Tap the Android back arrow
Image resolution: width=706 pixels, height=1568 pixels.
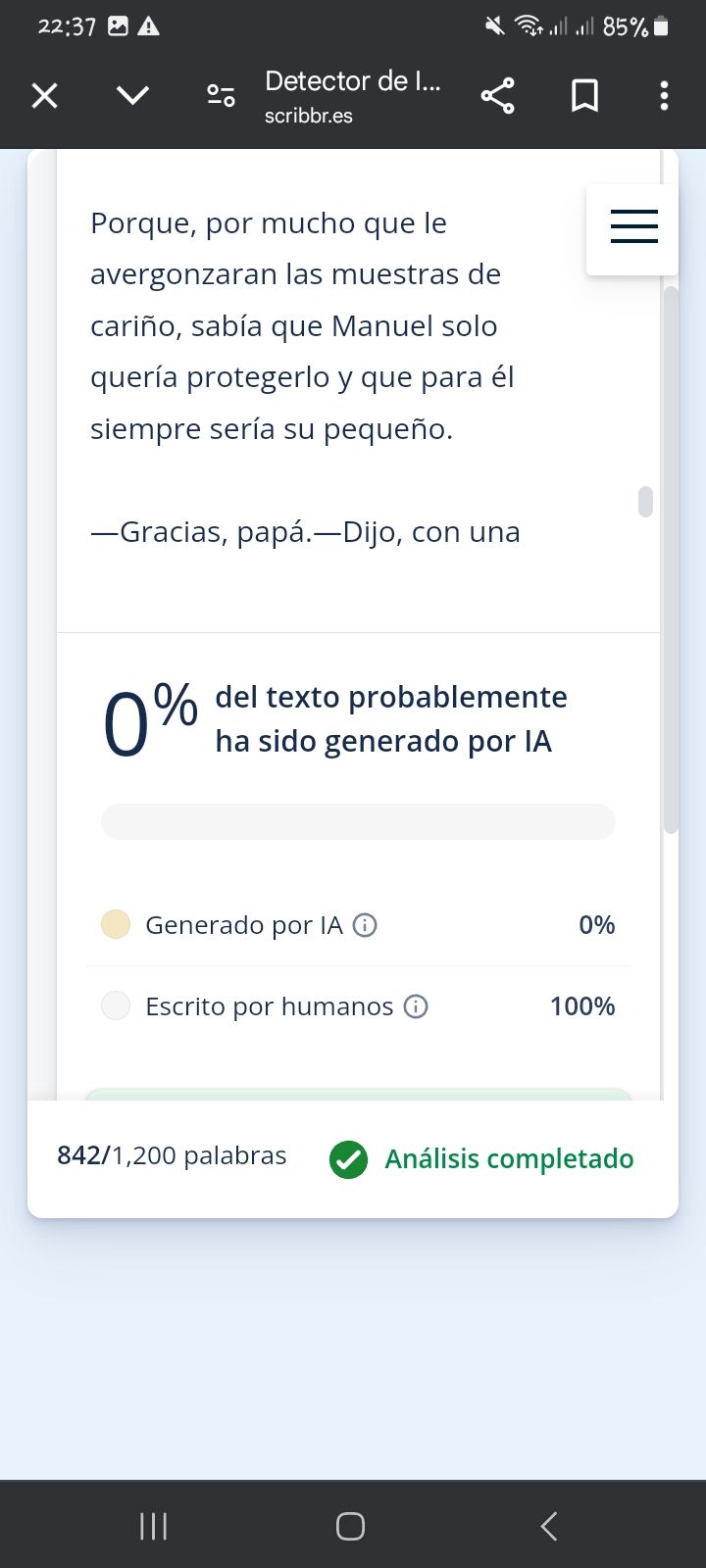tap(549, 1526)
